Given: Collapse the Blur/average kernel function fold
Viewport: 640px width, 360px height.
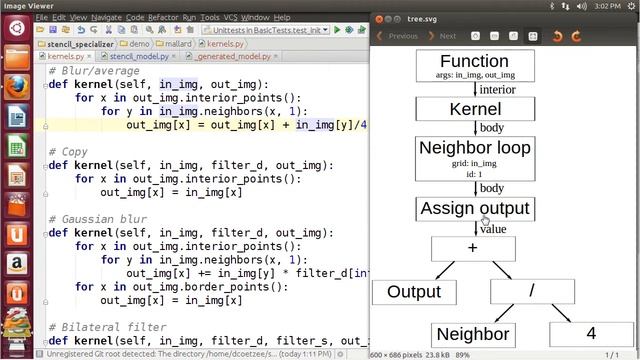Looking at the screenshot, I should click(45, 85).
